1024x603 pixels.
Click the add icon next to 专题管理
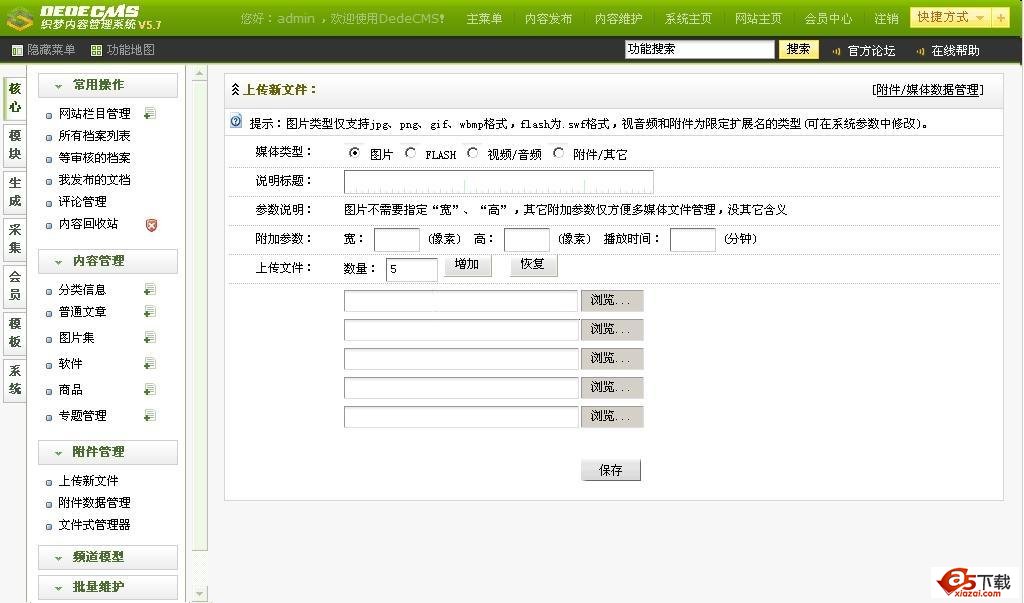150,416
